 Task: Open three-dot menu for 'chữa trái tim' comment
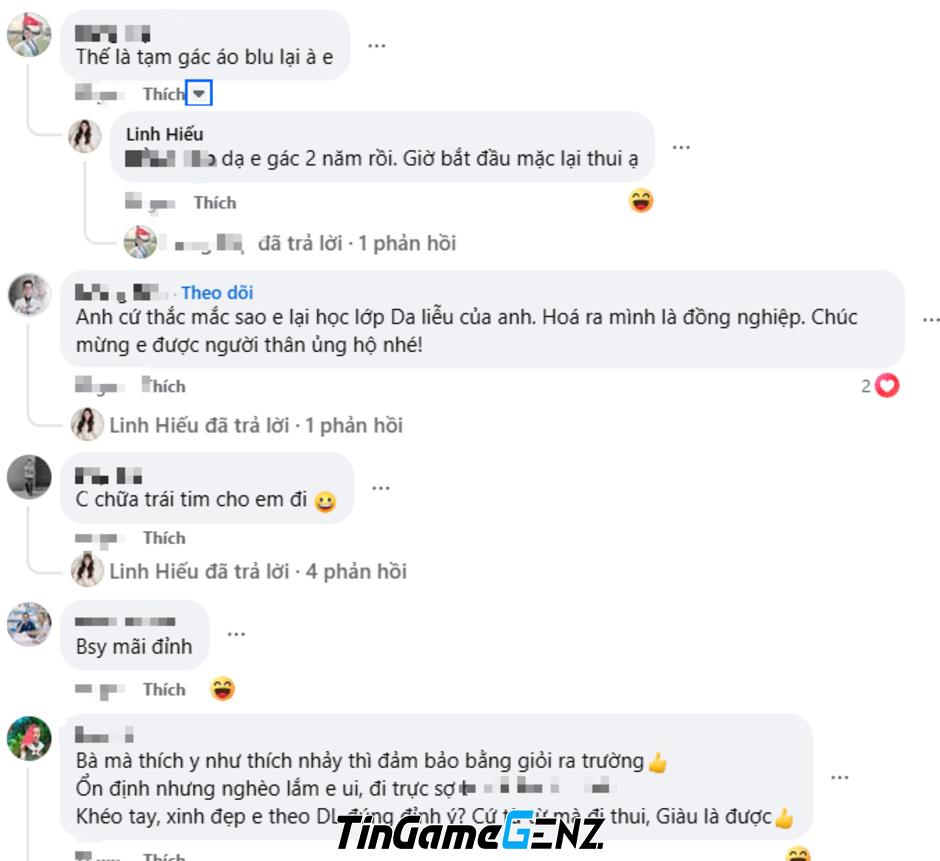381,488
